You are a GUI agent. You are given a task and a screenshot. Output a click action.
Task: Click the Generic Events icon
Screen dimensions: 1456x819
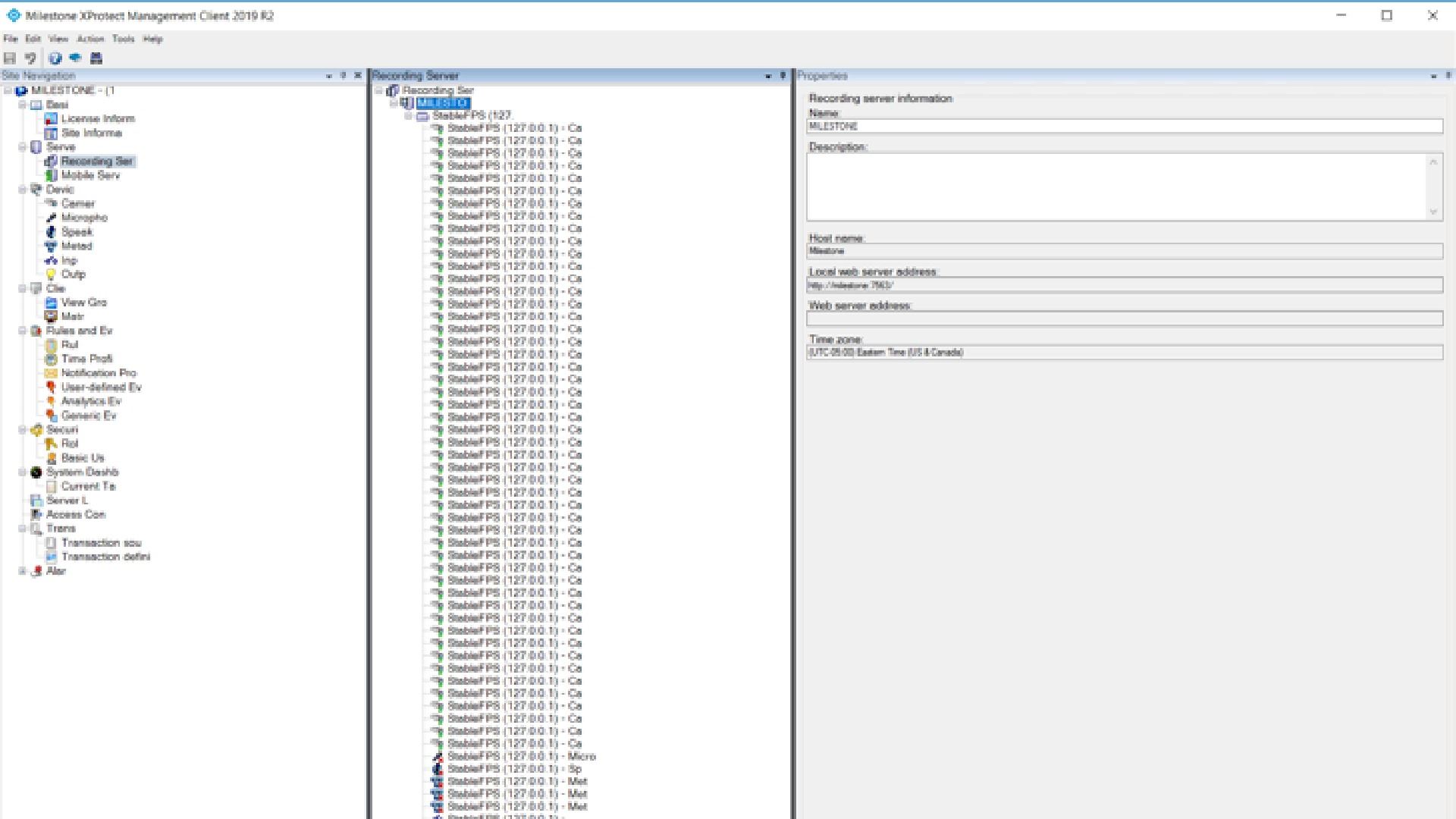click(51, 416)
